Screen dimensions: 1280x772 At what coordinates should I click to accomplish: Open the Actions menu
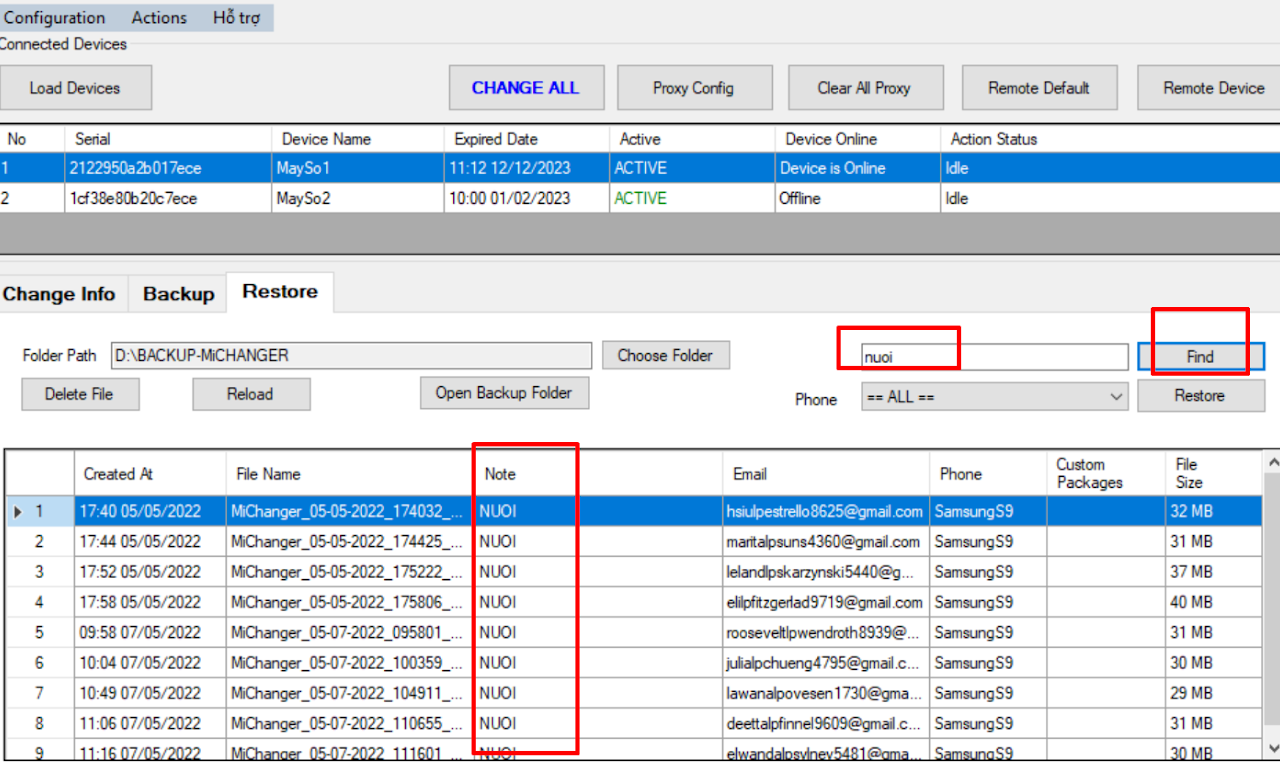(x=159, y=18)
